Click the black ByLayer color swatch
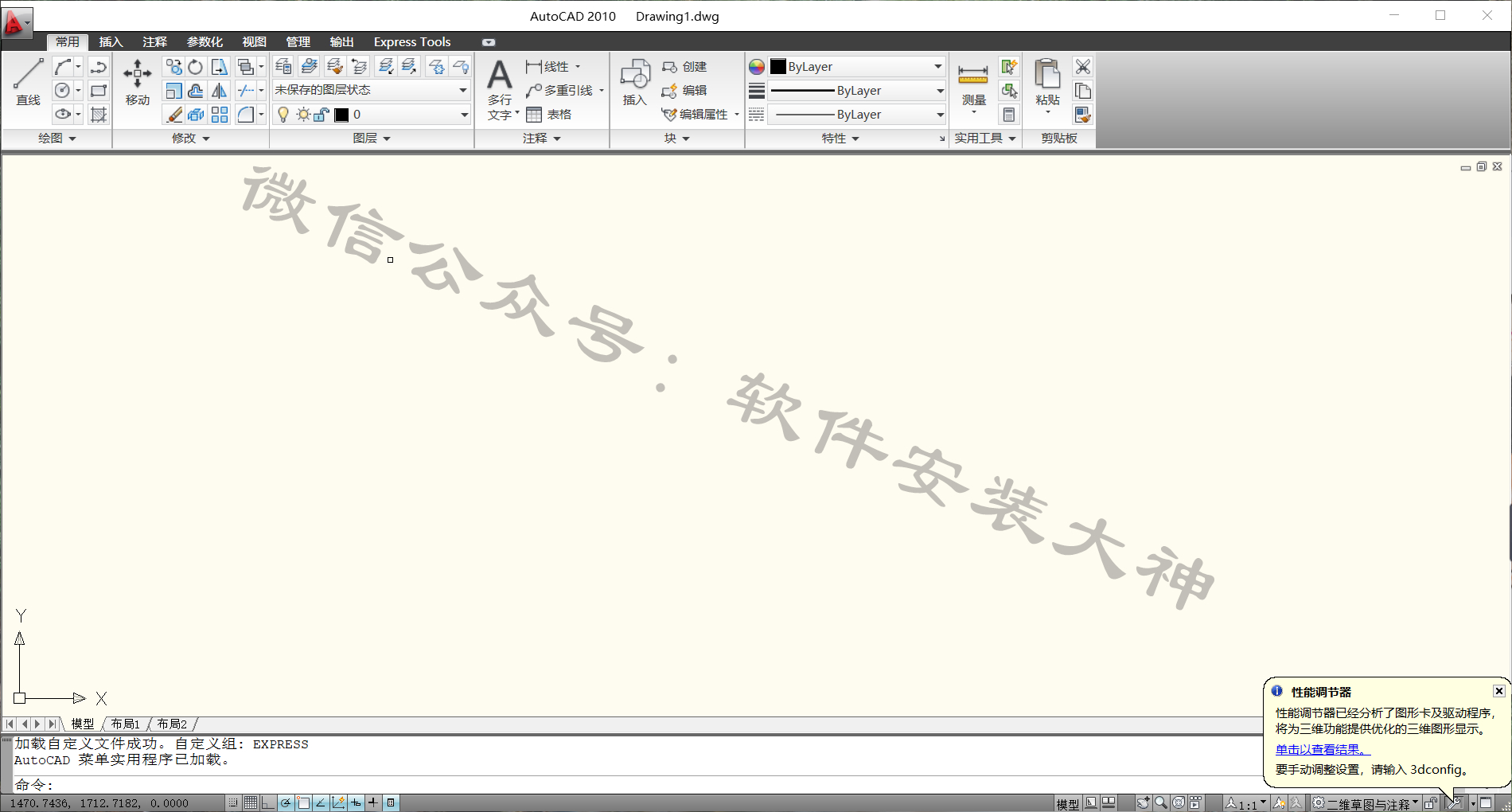Viewport: 1512px width, 812px height. point(778,67)
